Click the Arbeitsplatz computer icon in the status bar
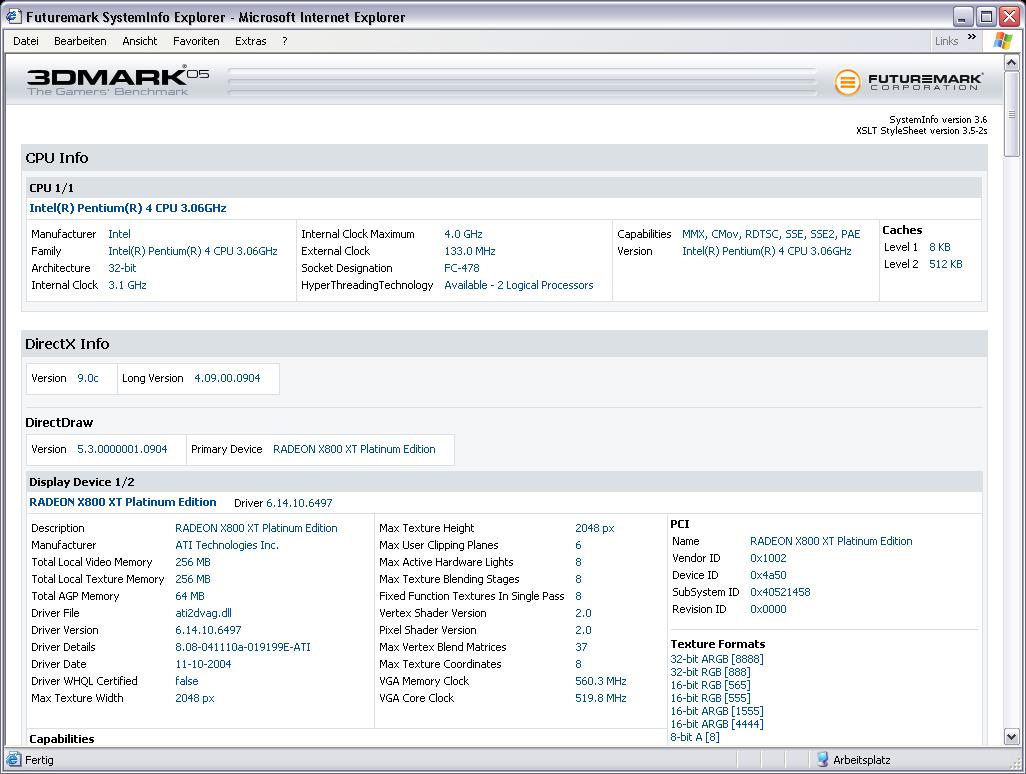1026x774 pixels. click(823, 760)
